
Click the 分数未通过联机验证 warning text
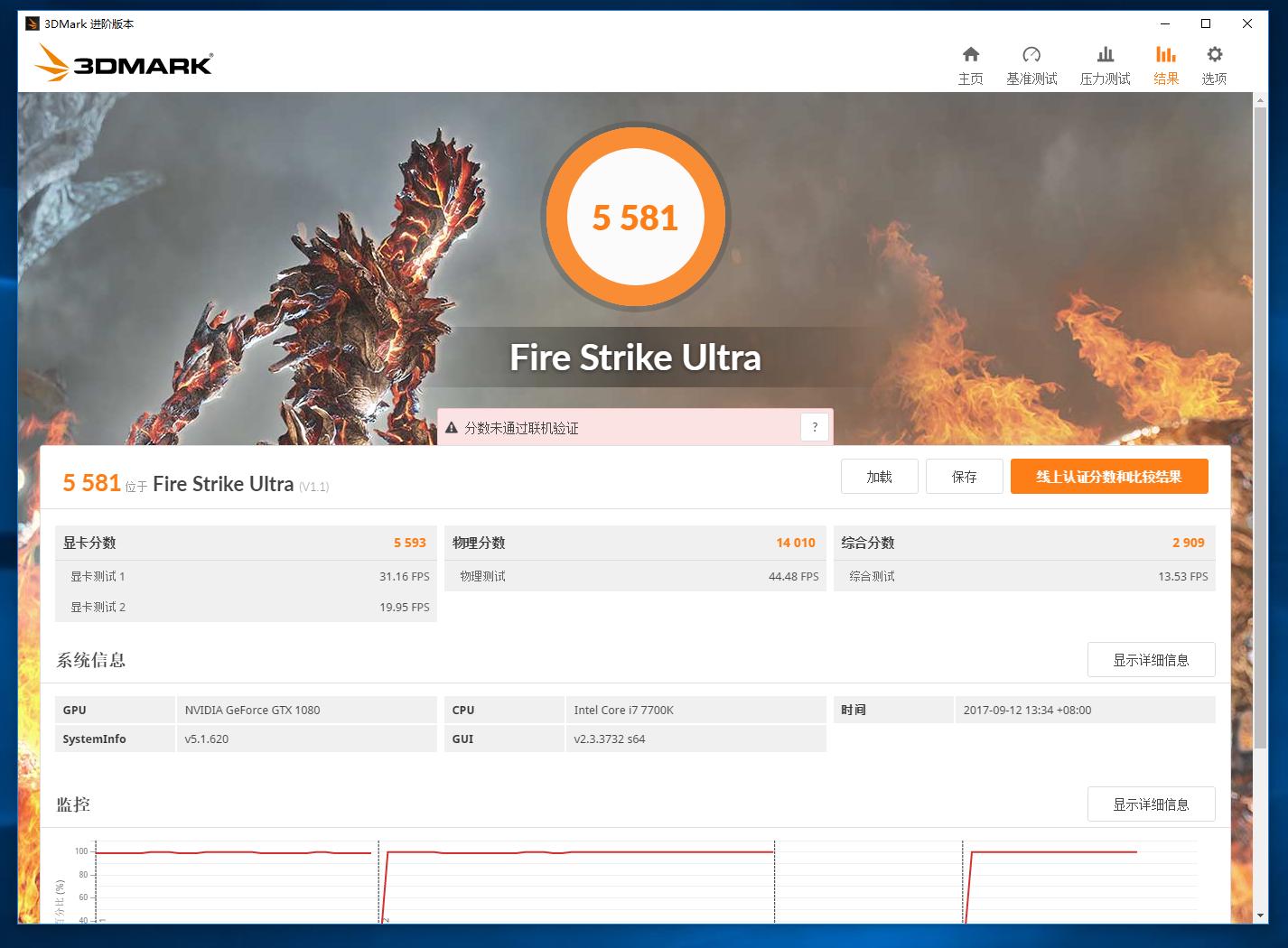click(x=521, y=428)
